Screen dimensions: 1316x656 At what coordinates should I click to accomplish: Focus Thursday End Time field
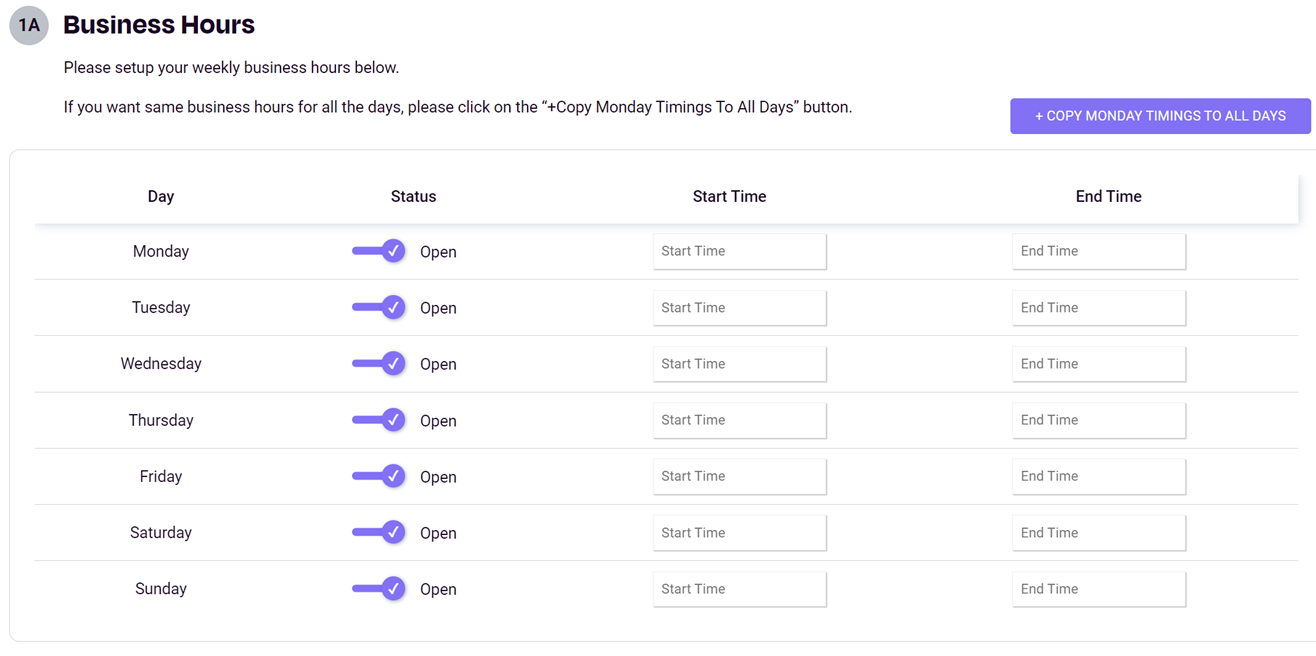click(x=1099, y=420)
